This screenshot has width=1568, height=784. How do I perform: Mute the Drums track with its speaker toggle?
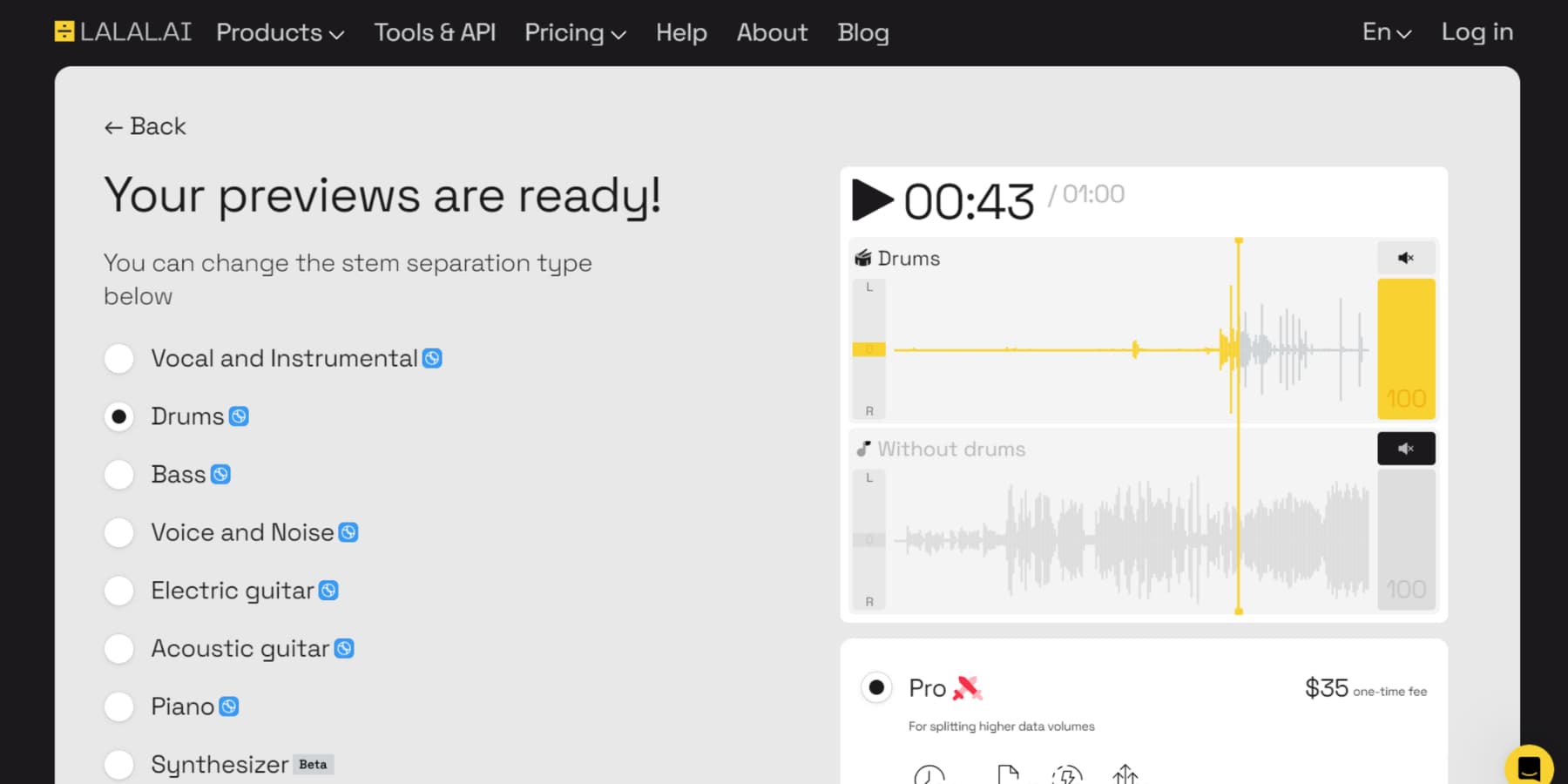pyautogui.click(x=1405, y=258)
